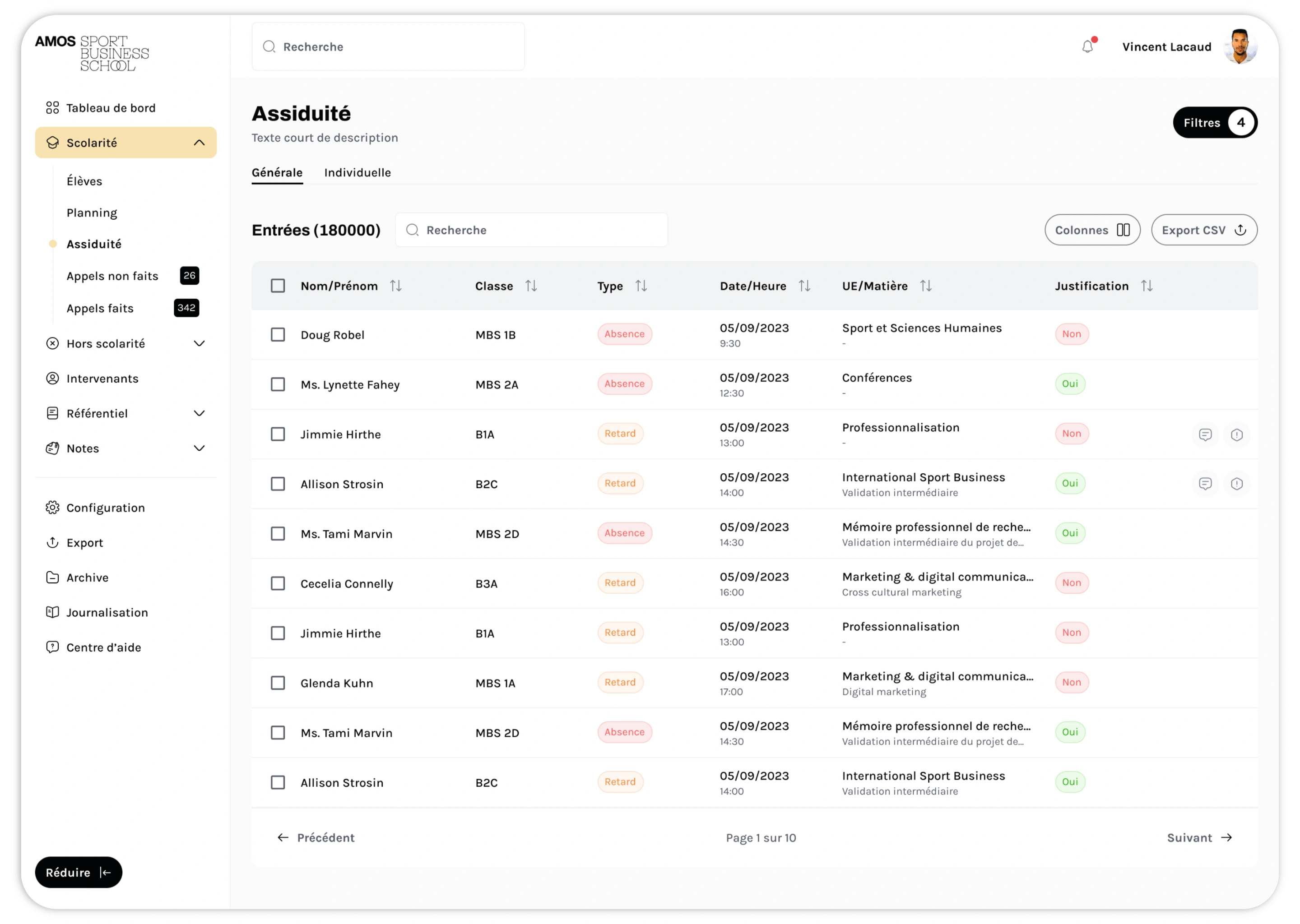Click the Export CSV button

[x=1204, y=230]
